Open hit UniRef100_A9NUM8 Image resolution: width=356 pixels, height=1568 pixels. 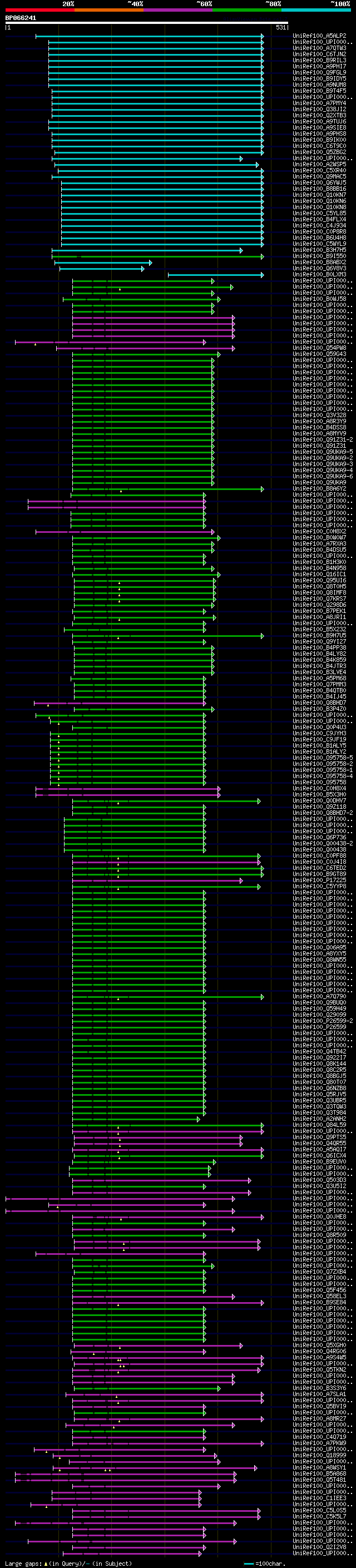click(319, 85)
